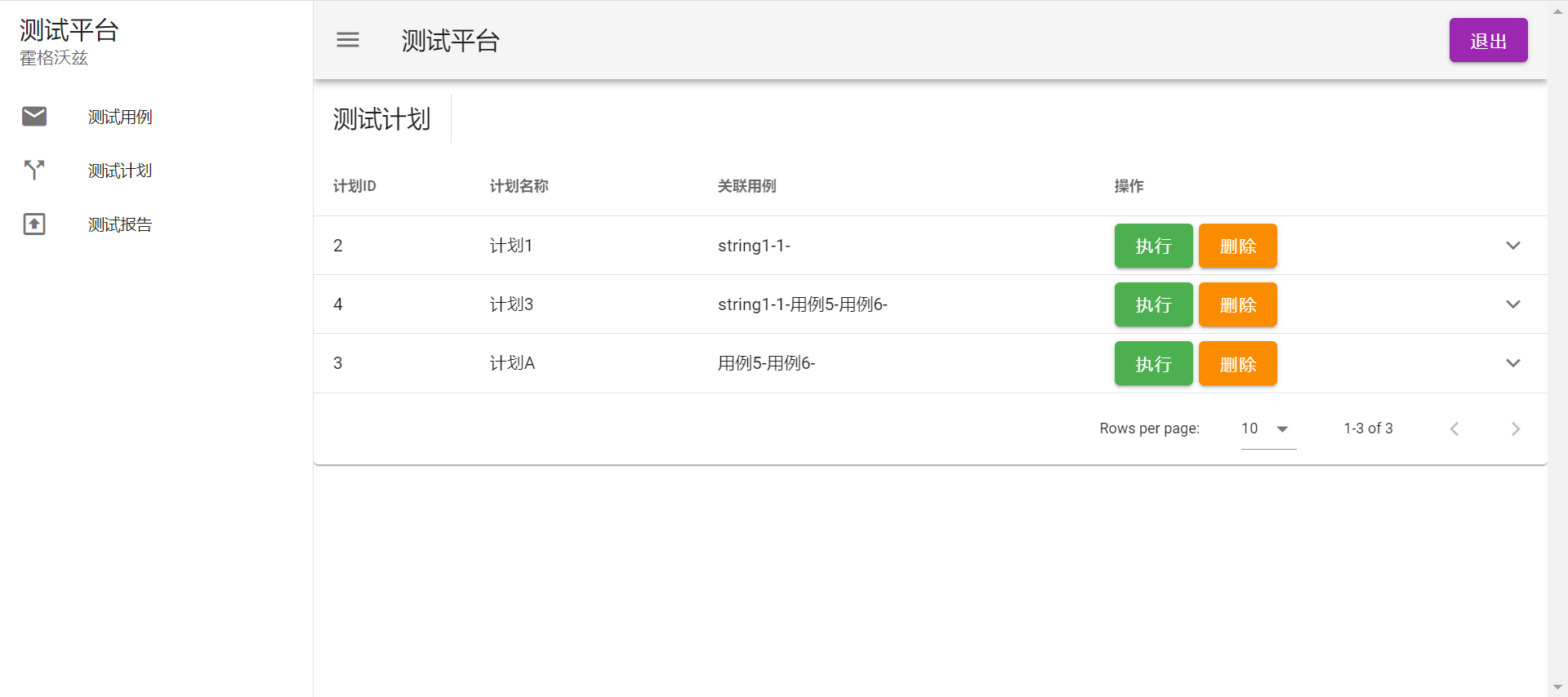1568x697 pixels.
Task: Click the scrollbar down arrow
Action: coord(1557,687)
